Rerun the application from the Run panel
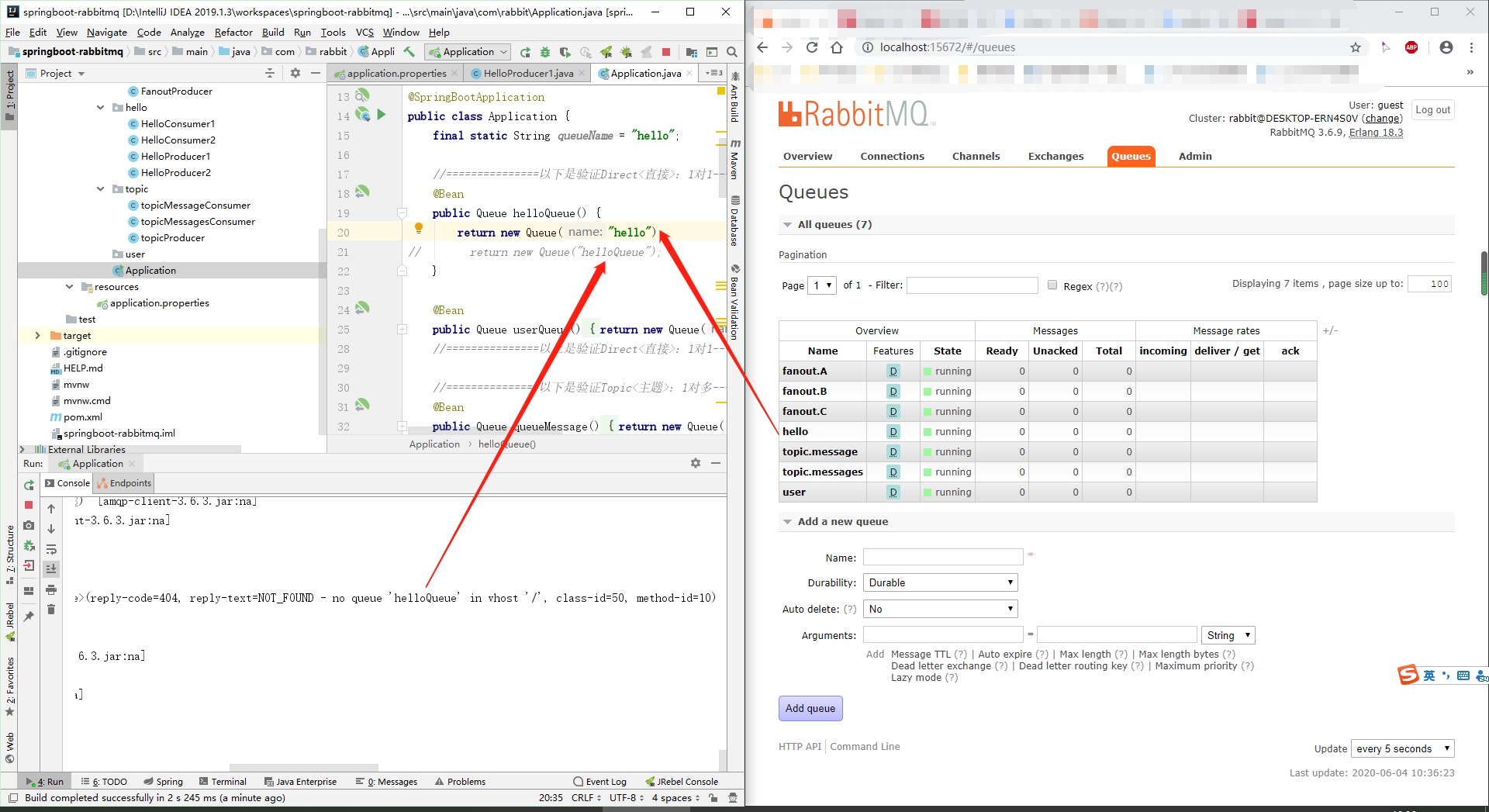Screen dimensions: 1489x812 pyautogui.click(x=29, y=485)
